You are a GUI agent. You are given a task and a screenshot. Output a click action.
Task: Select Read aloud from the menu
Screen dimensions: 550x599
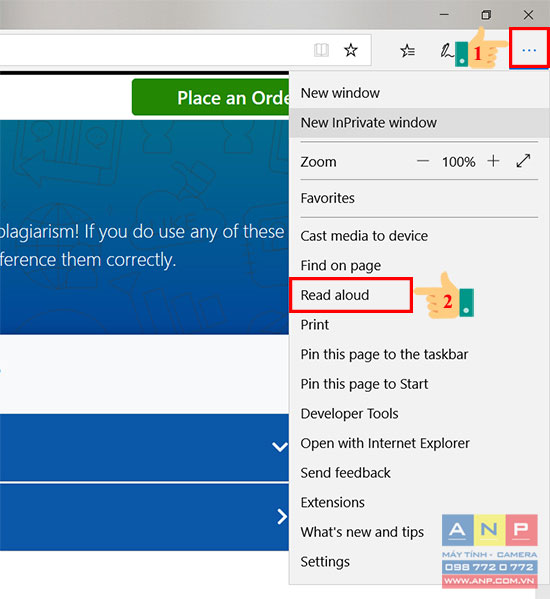pos(335,295)
